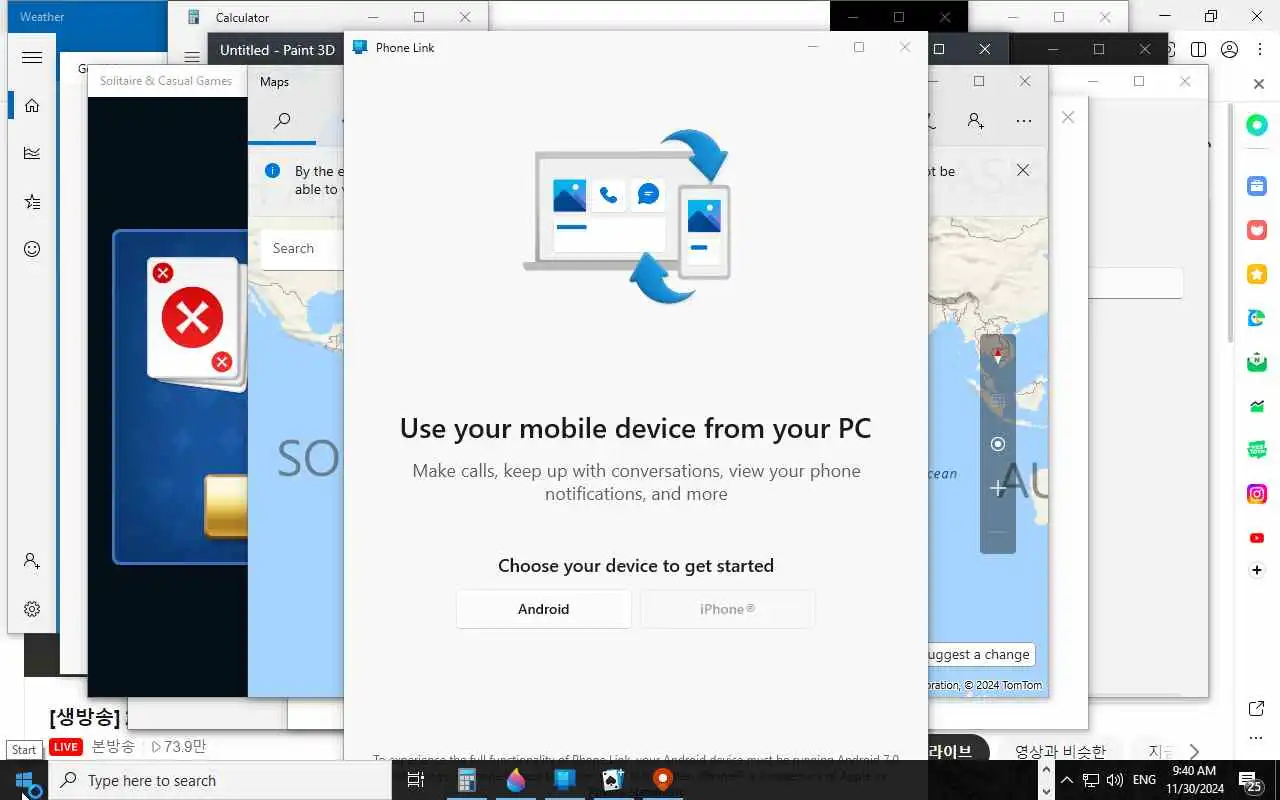The image size is (1280, 800).
Task: Open taskbar clock and date
Action: pos(1194,780)
